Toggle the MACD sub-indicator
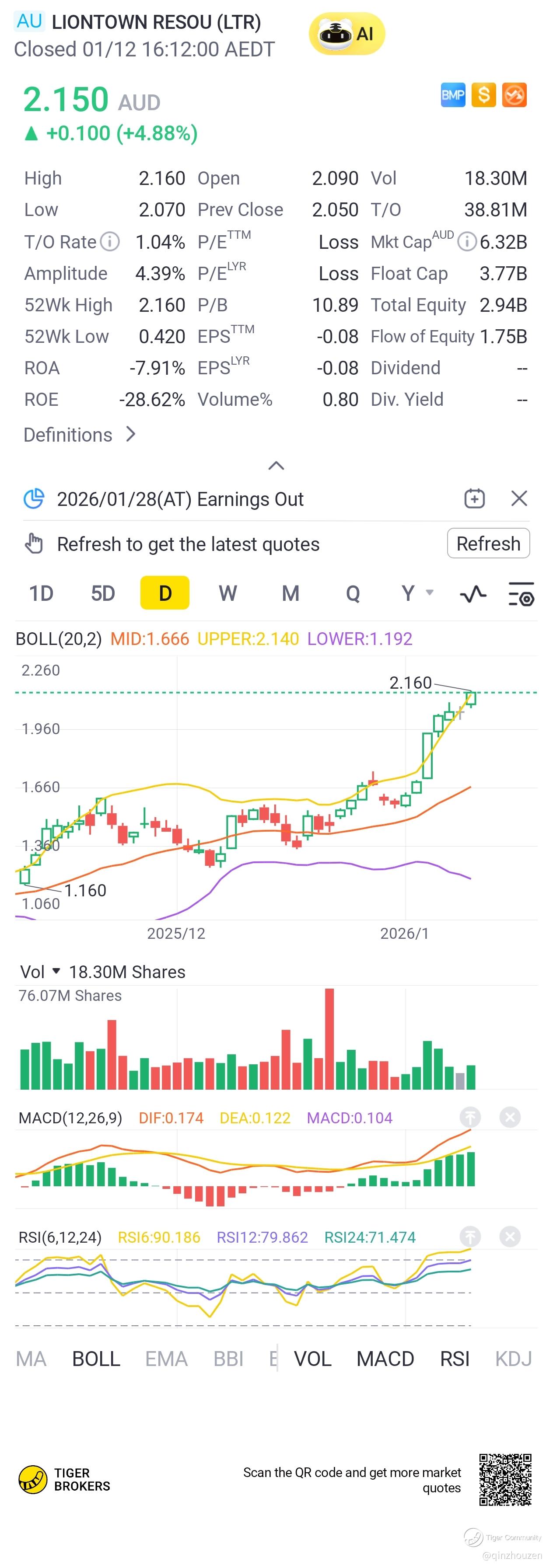Viewport: 553px width, 1568px height. (x=385, y=1359)
